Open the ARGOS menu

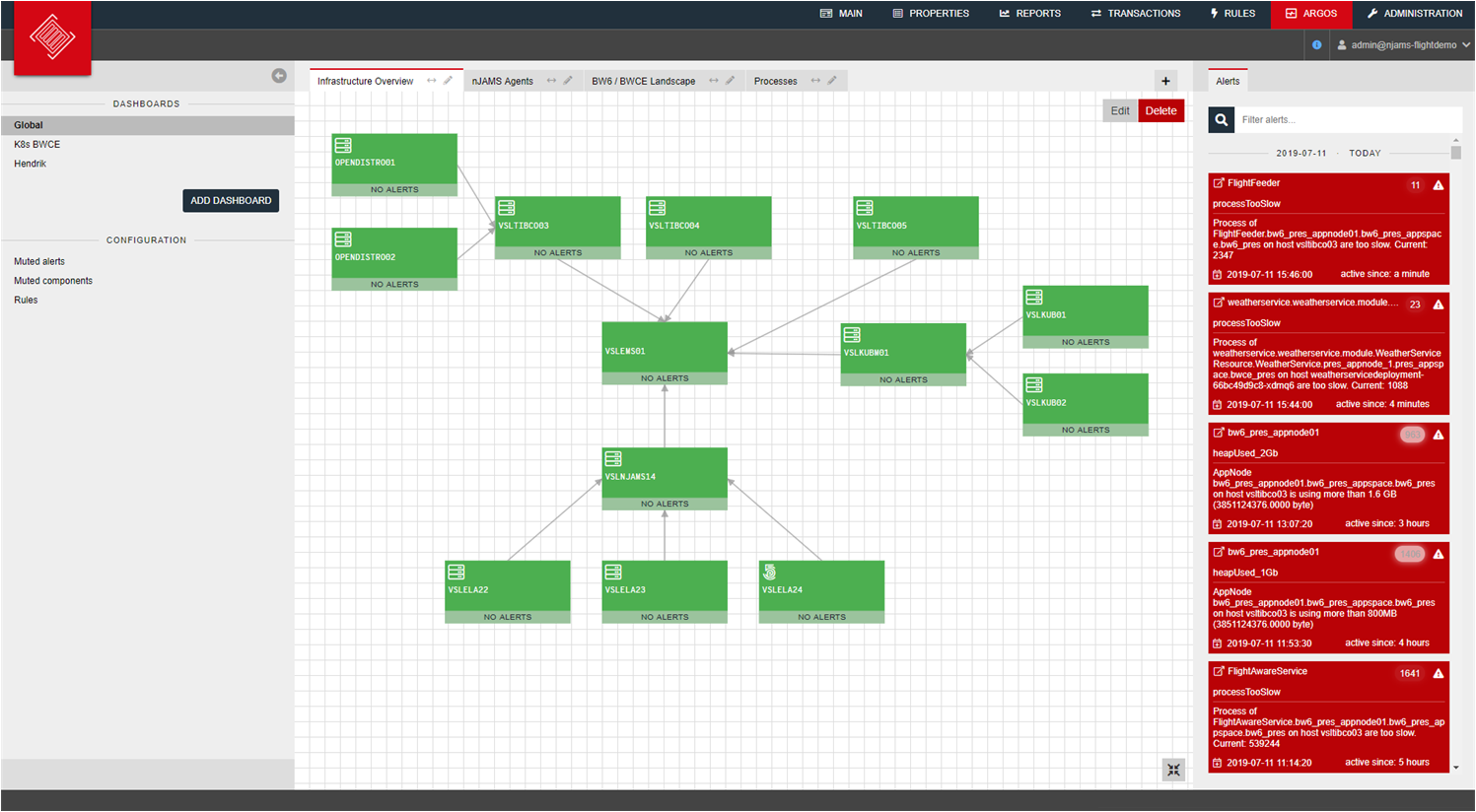[x=1311, y=14]
